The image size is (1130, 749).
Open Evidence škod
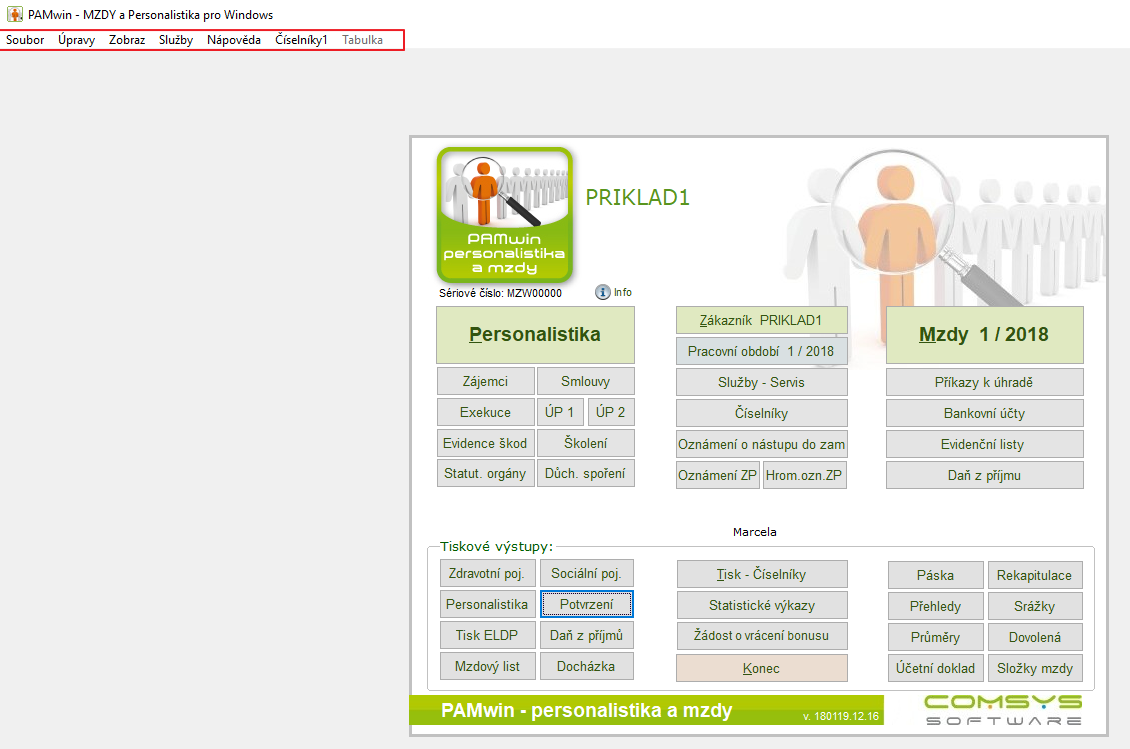(486, 443)
